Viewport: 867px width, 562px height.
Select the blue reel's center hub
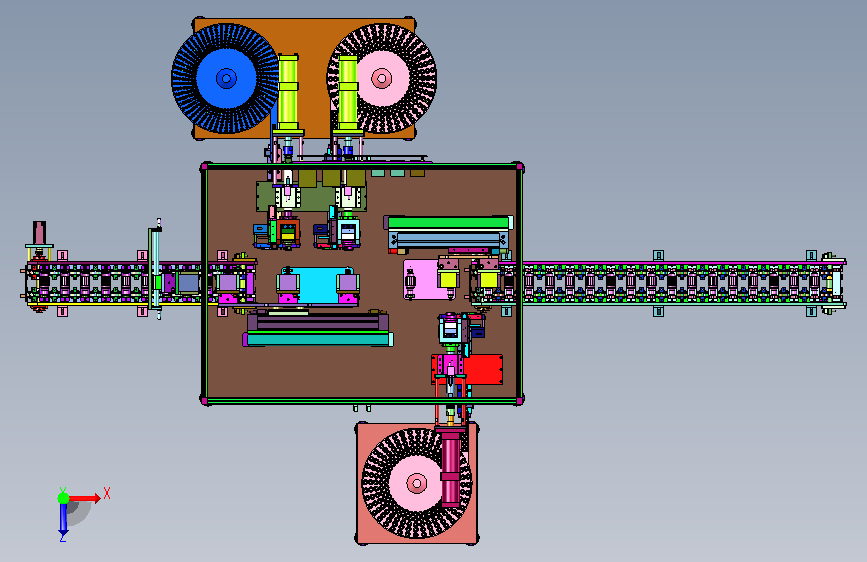pos(226,79)
